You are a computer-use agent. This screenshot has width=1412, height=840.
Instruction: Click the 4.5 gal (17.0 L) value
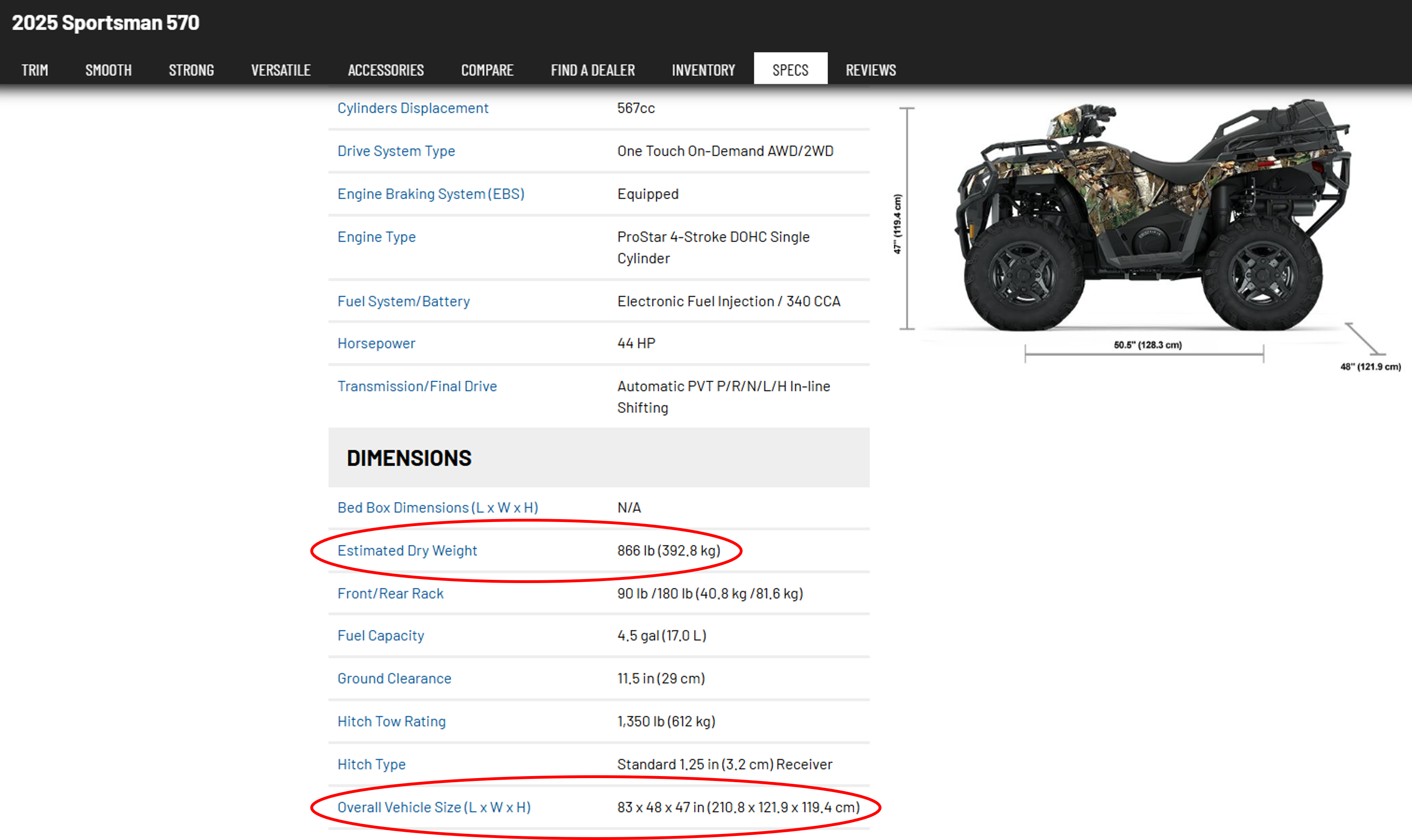[x=662, y=636]
